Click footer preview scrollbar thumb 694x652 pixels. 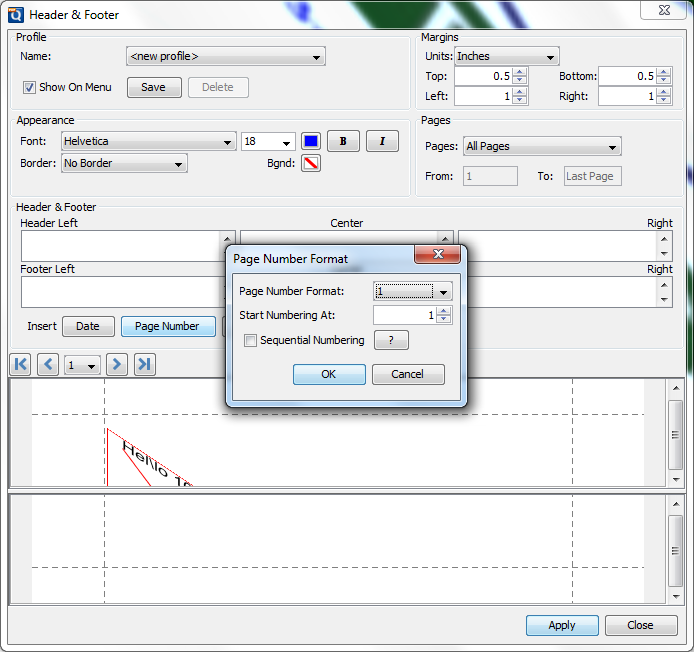coord(676,551)
